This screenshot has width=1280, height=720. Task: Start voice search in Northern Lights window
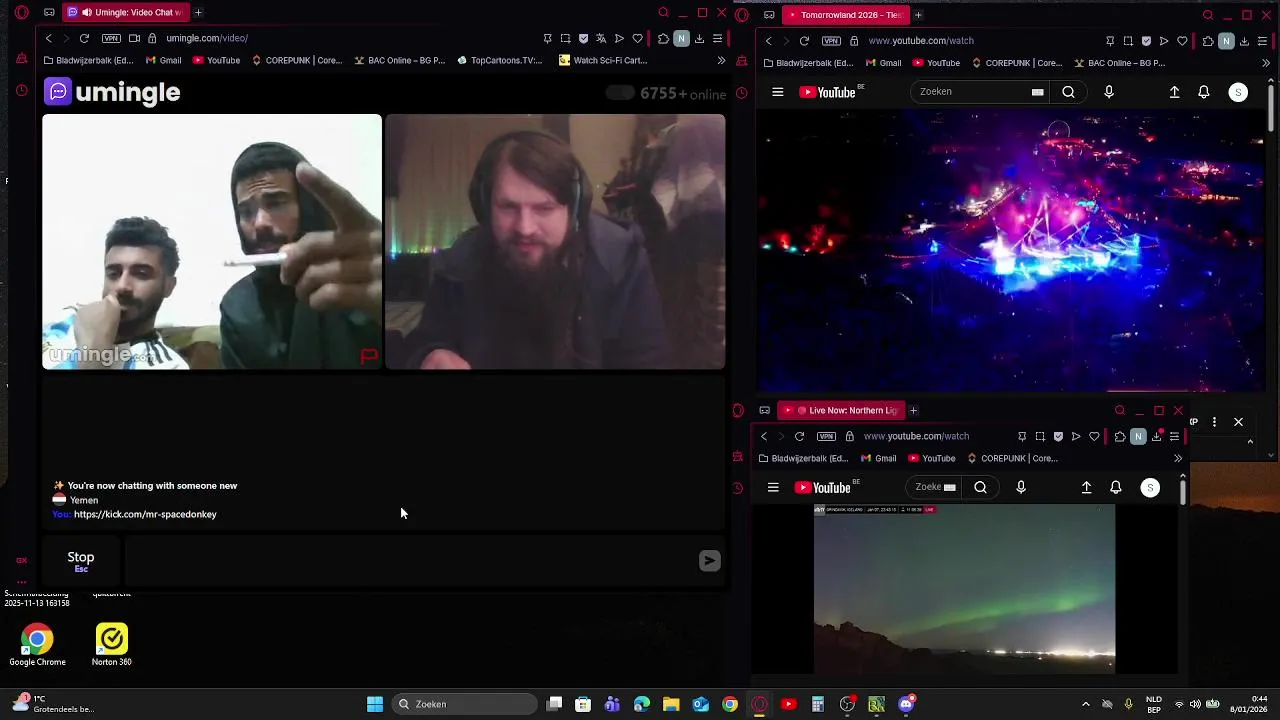(1021, 487)
